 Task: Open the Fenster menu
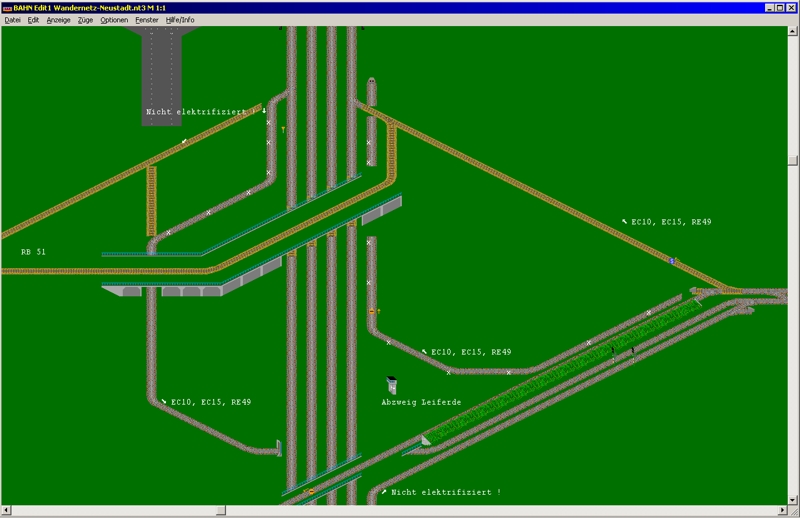(147, 20)
